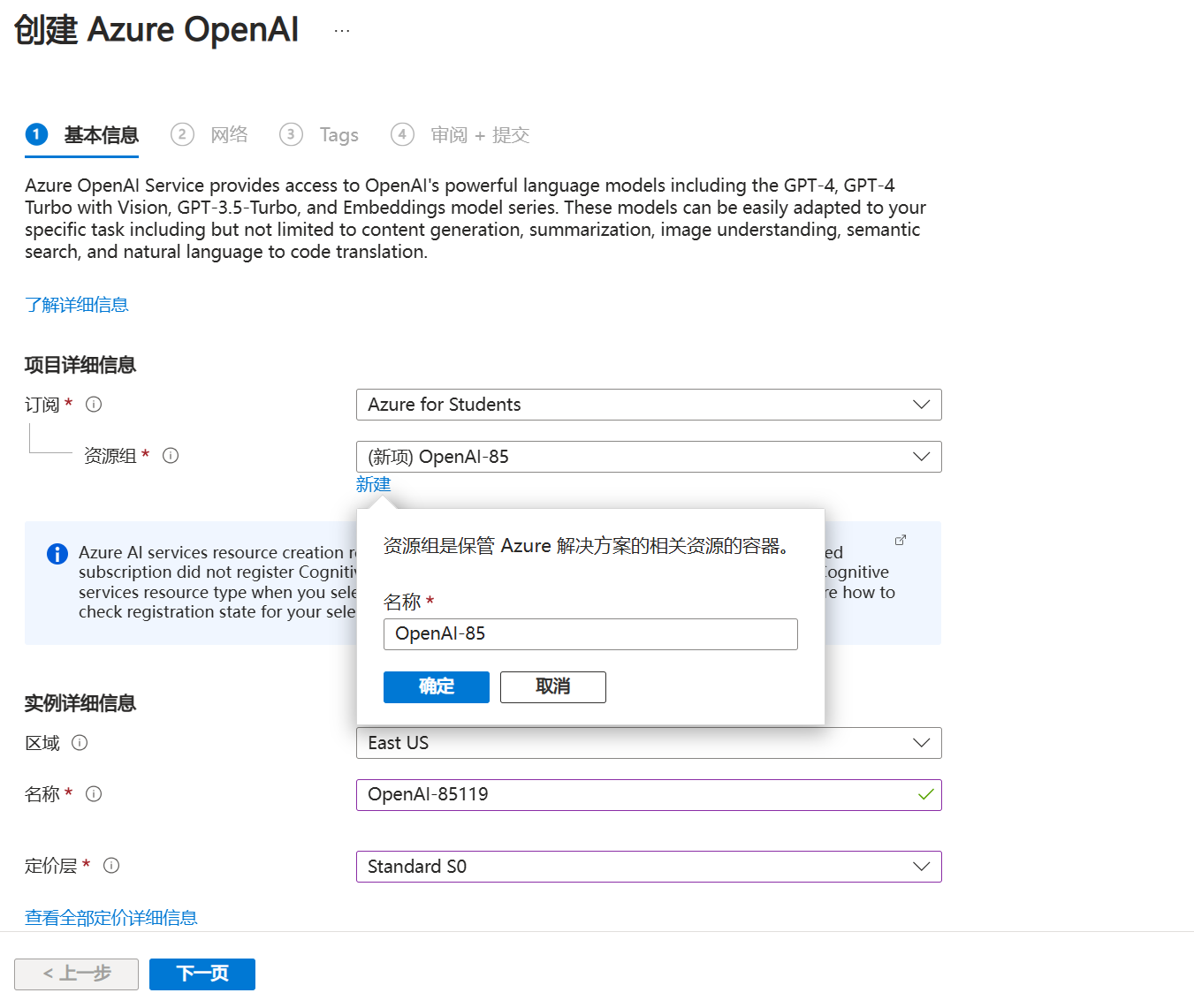
Task: Click the popup text 资源组是保管 Azure 解决方案的相关资源的容器
Action: pos(586,546)
